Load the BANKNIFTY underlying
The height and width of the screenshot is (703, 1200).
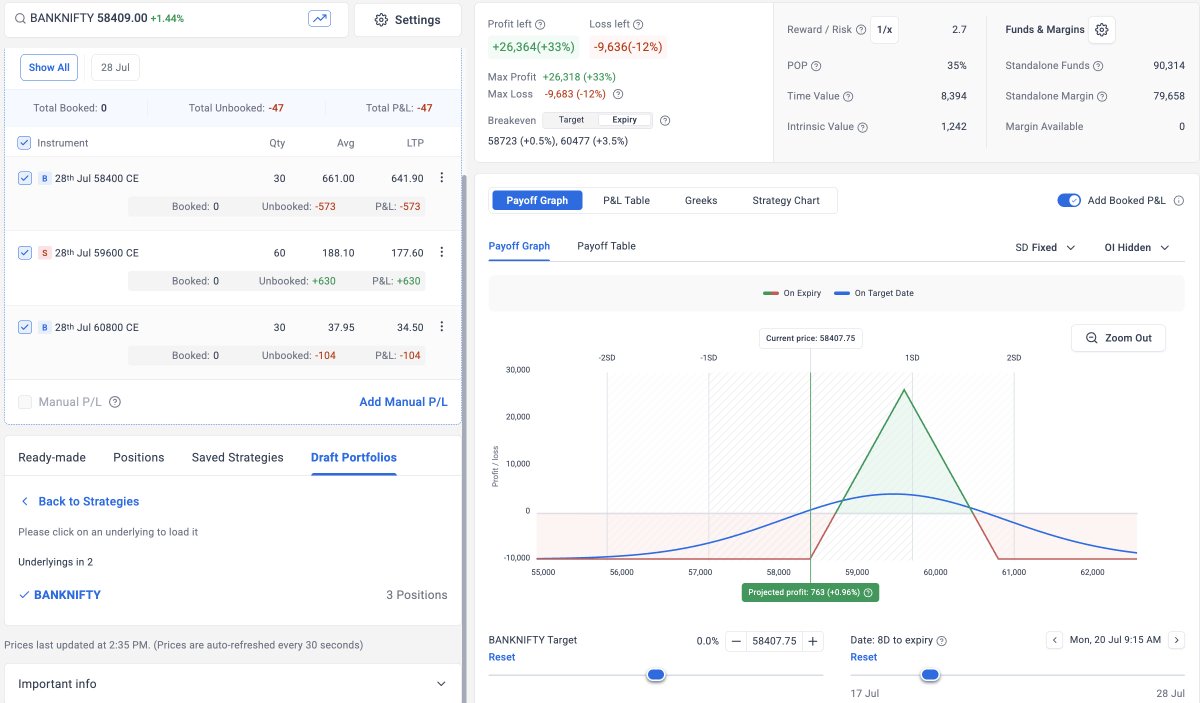pos(68,595)
